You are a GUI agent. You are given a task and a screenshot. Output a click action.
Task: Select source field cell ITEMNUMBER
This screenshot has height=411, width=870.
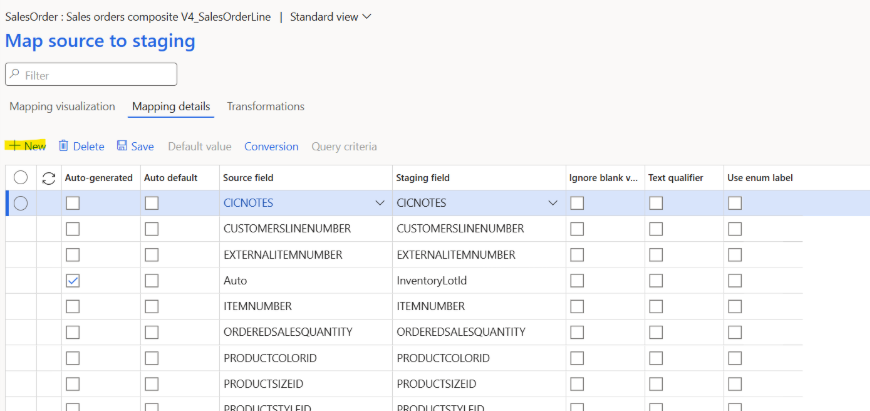(x=306, y=306)
